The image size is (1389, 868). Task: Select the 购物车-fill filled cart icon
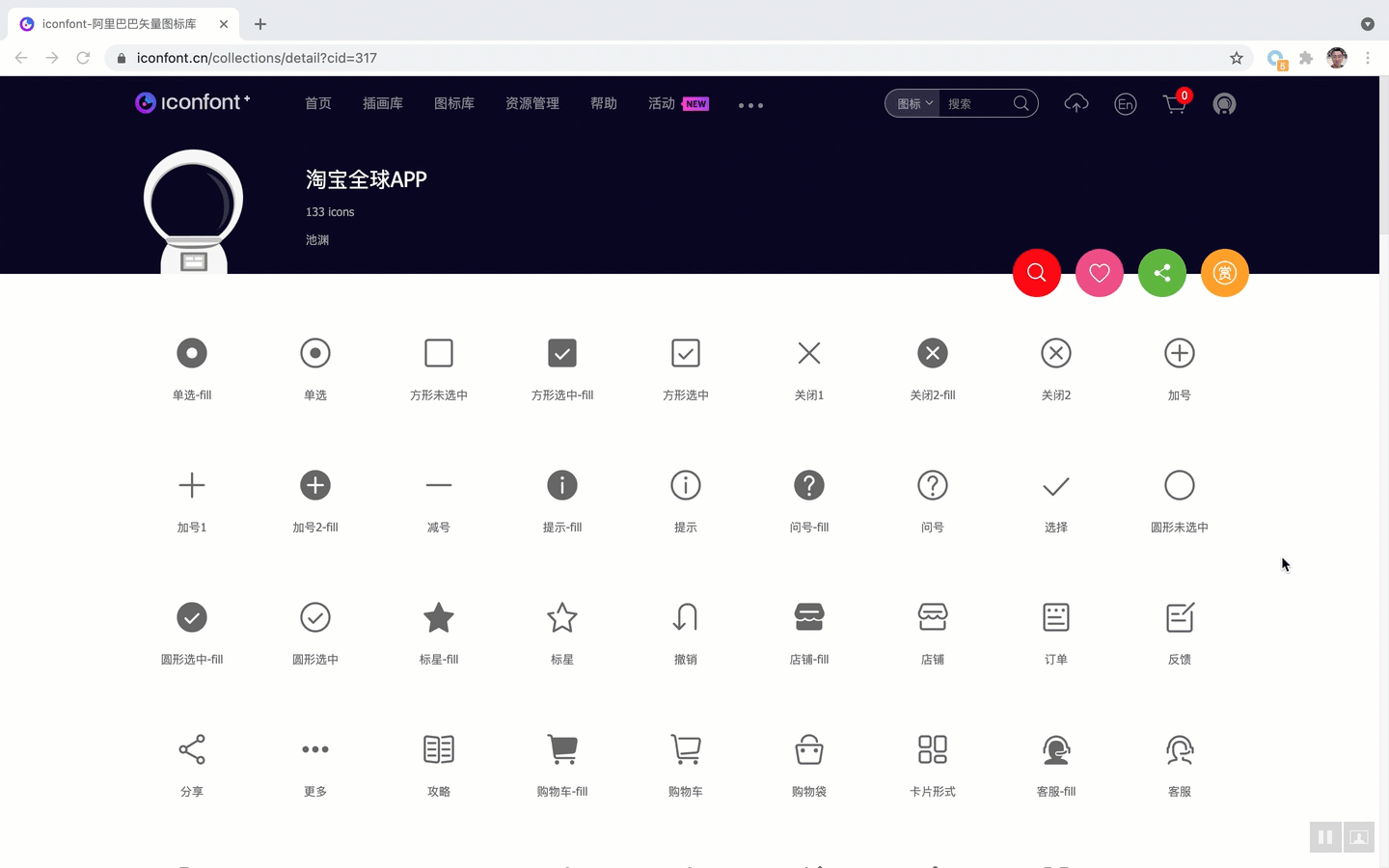click(562, 749)
